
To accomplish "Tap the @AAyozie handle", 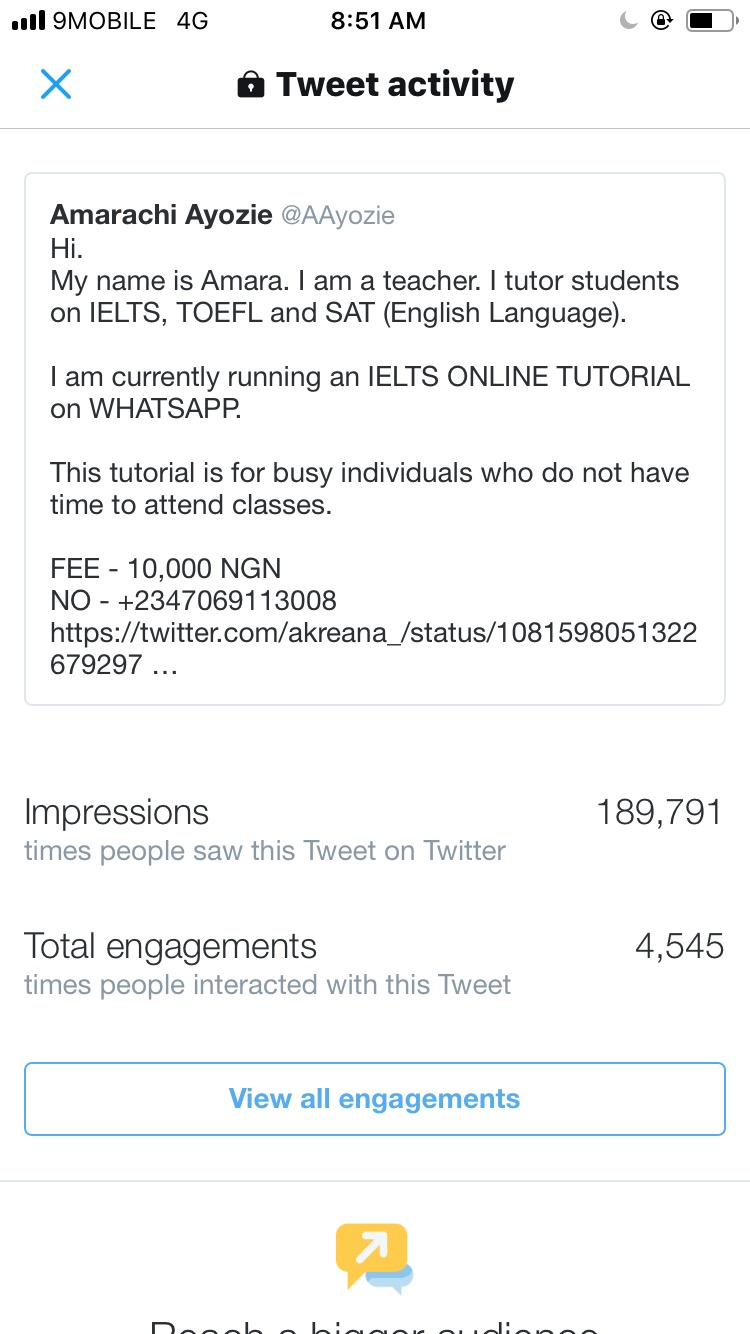I will (x=338, y=215).
